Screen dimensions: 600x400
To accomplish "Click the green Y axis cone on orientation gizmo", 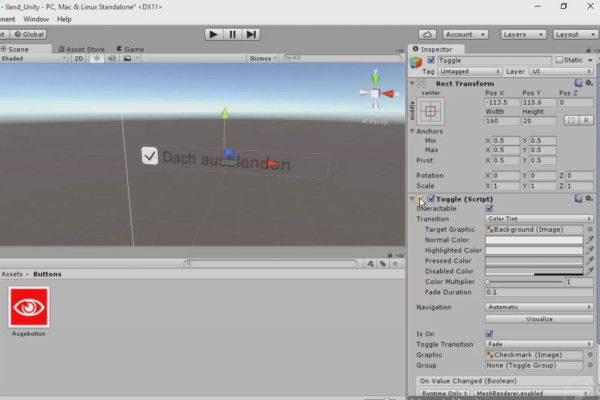I will coord(375,80).
